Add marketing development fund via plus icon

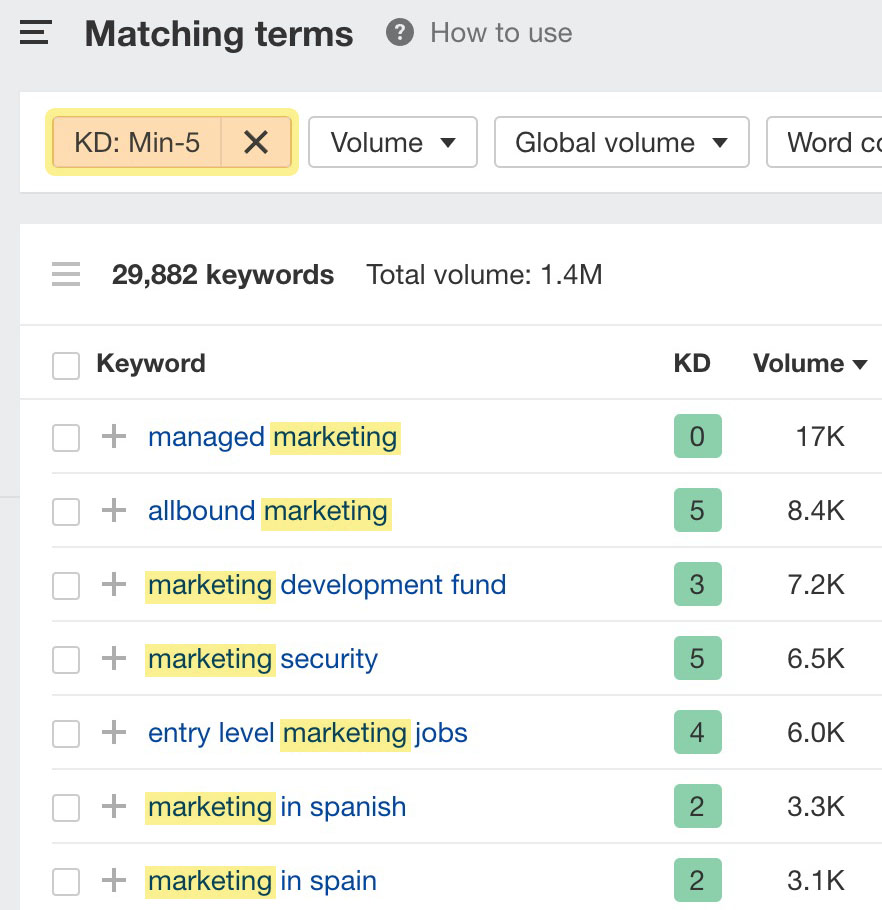(115, 585)
